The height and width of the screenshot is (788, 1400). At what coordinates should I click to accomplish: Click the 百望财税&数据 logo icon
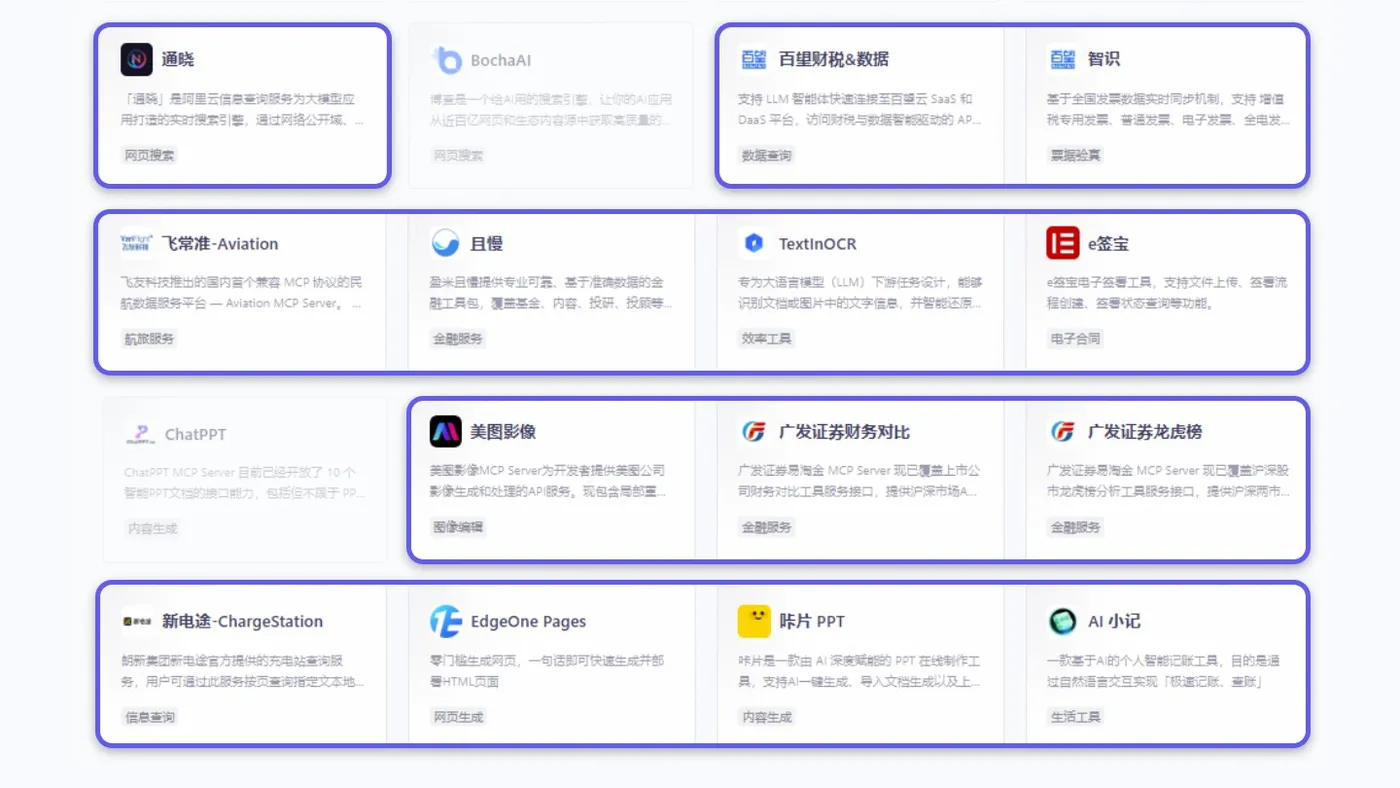click(x=754, y=59)
